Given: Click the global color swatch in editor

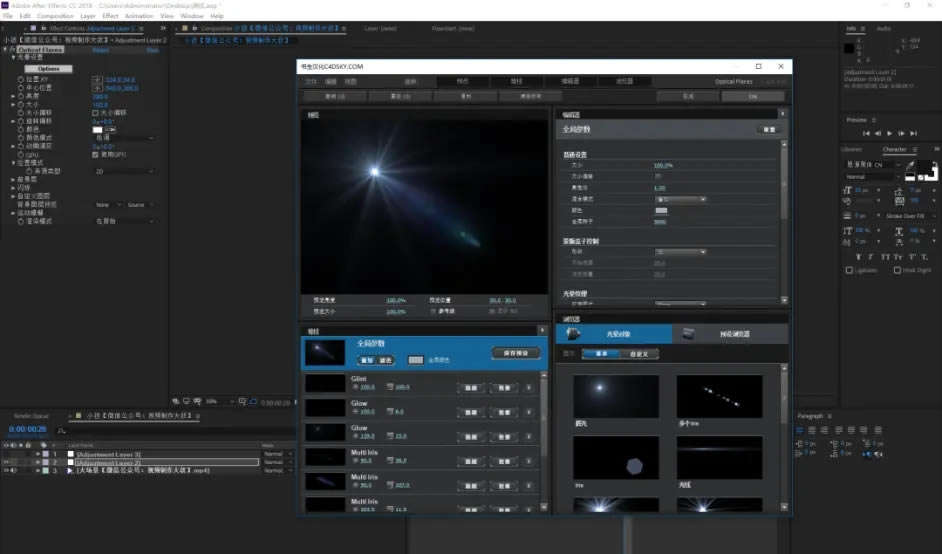Looking at the screenshot, I should pyautogui.click(x=661, y=210).
